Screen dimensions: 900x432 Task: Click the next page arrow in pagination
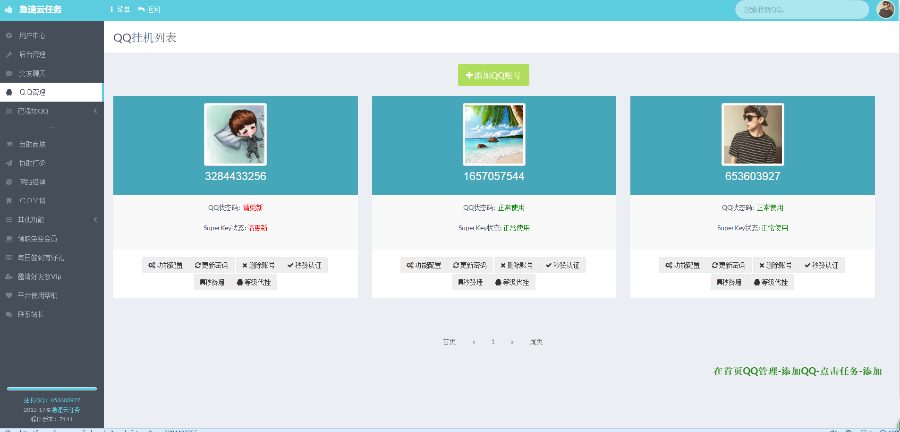512,342
